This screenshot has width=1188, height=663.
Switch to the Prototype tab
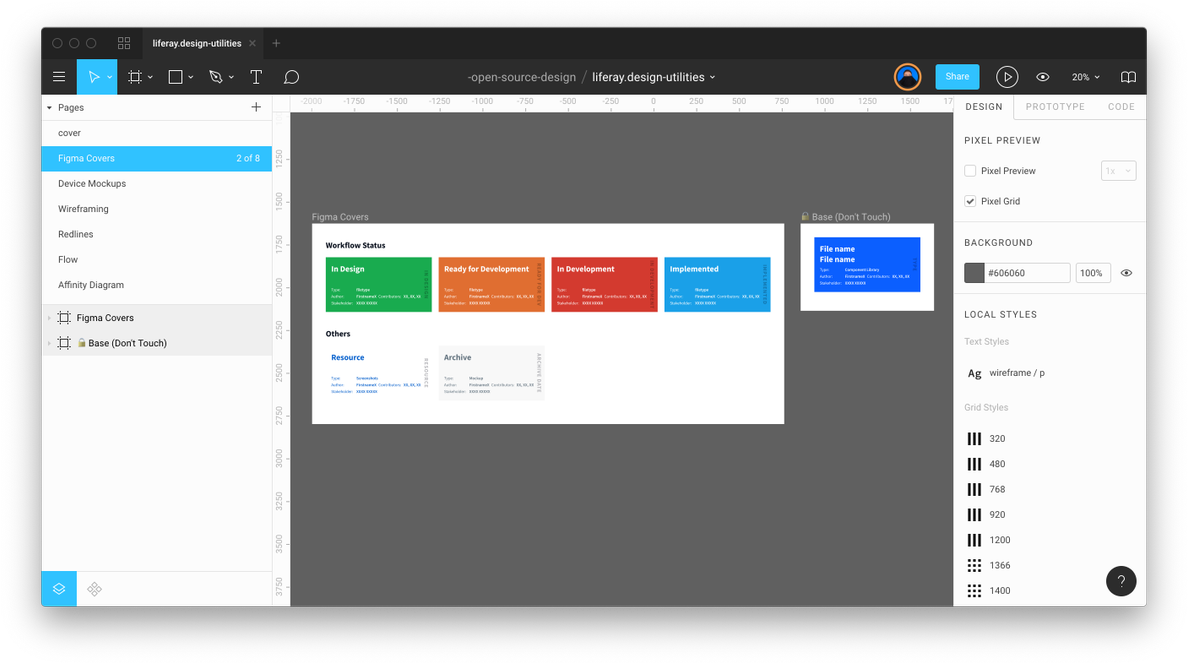(x=1054, y=106)
